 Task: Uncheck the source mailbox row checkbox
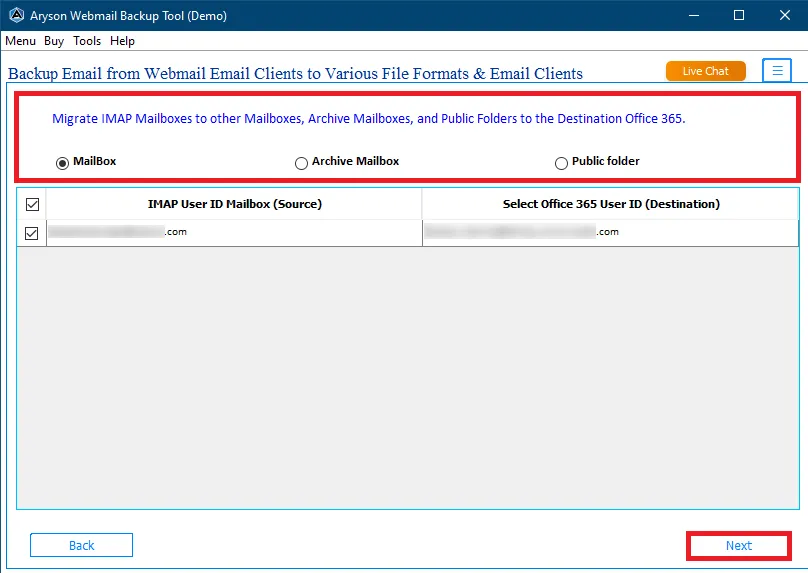(31, 233)
